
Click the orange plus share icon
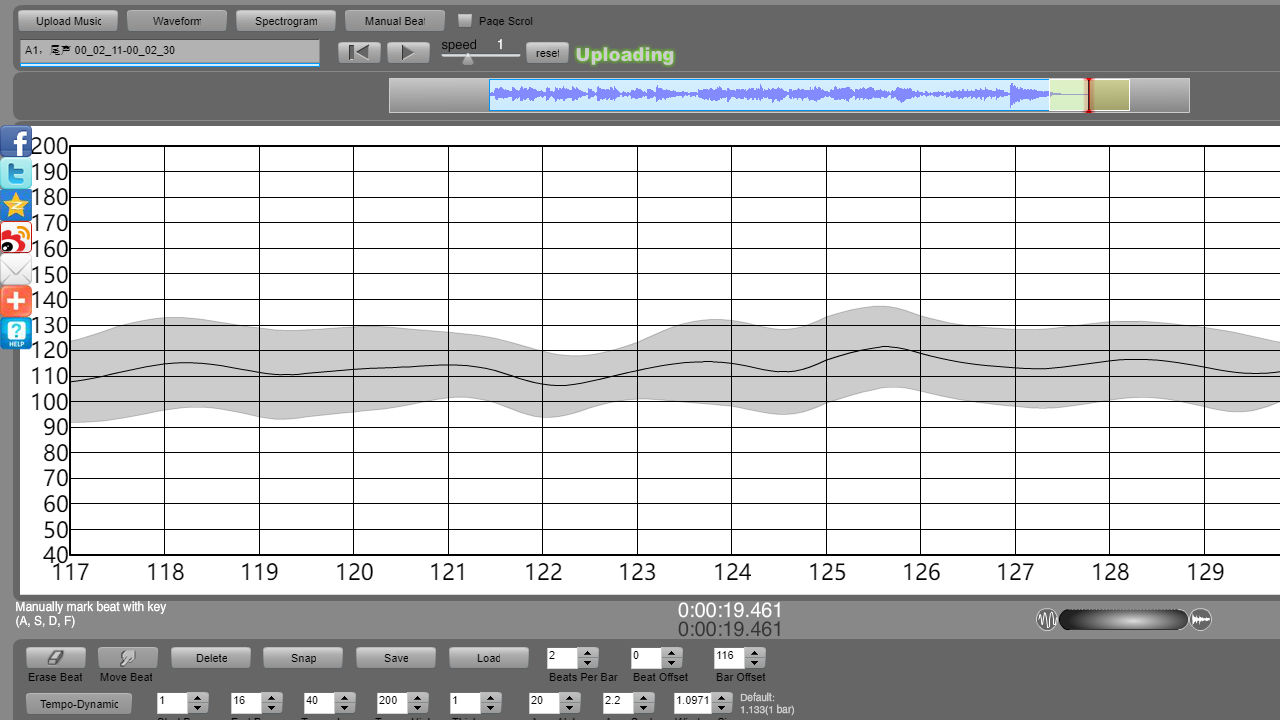click(x=16, y=301)
